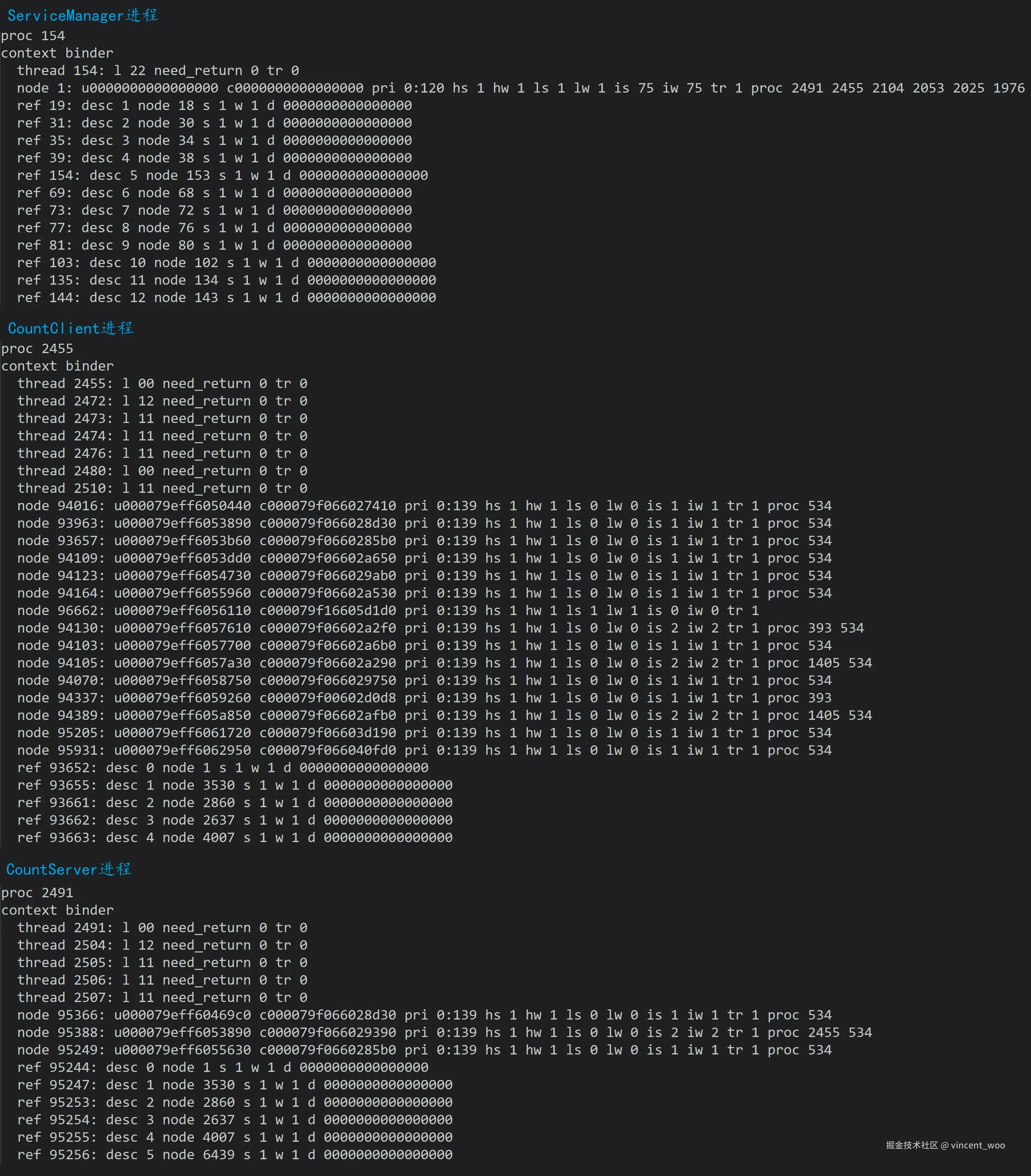Click the 'ref 154: desc 5' line
Screen dimensions: 1031x1176
(222, 175)
